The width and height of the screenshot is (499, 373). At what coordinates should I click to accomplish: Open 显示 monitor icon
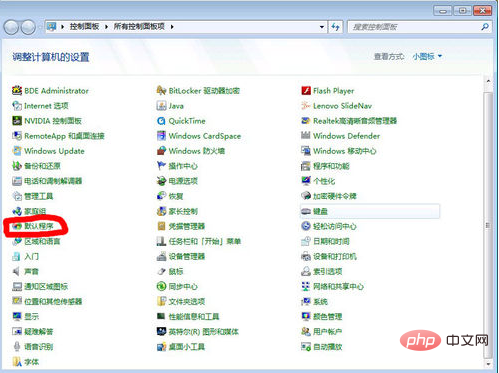tap(17, 316)
